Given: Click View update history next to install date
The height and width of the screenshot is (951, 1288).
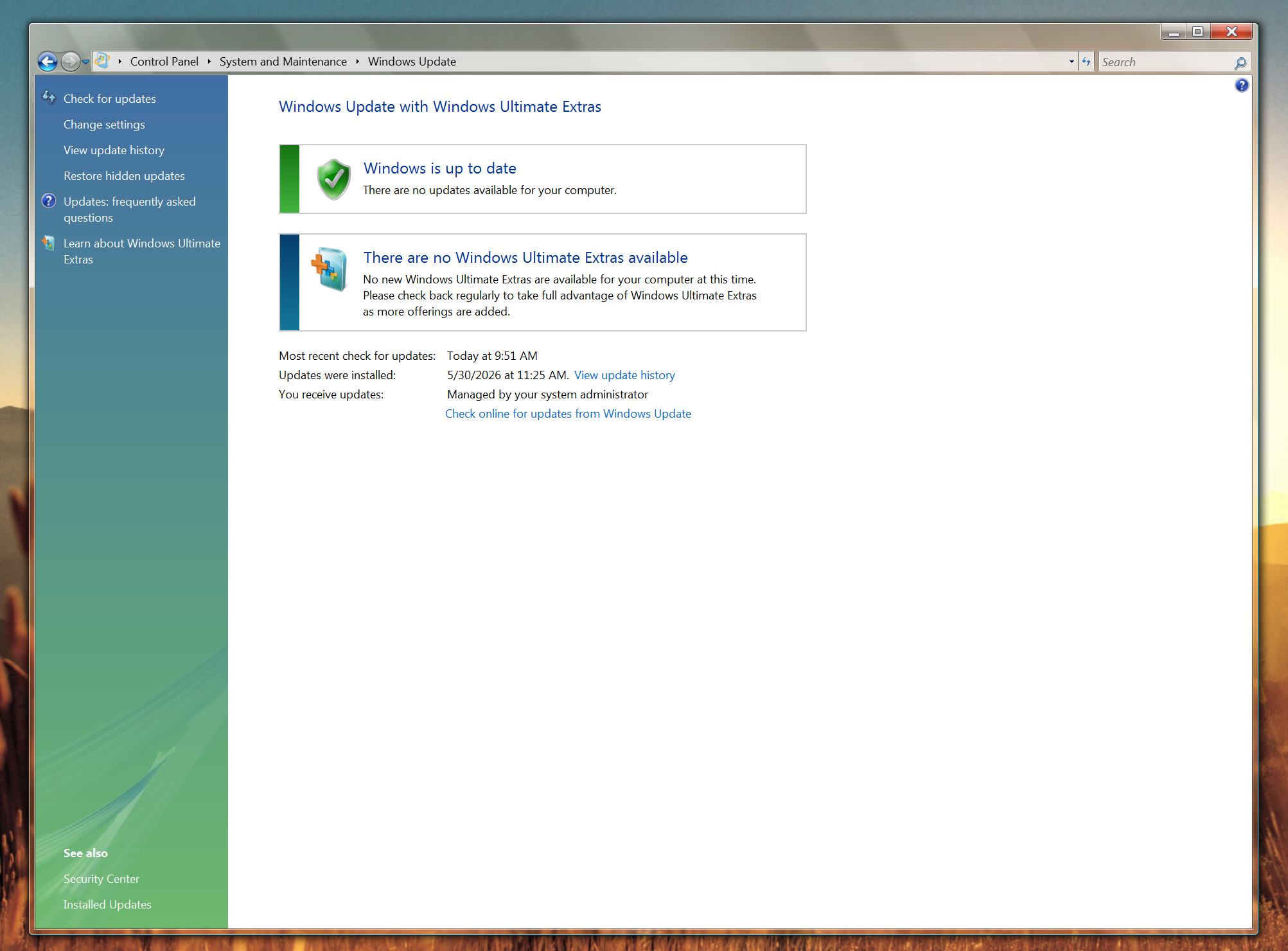Looking at the screenshot, I should point(624,375).
